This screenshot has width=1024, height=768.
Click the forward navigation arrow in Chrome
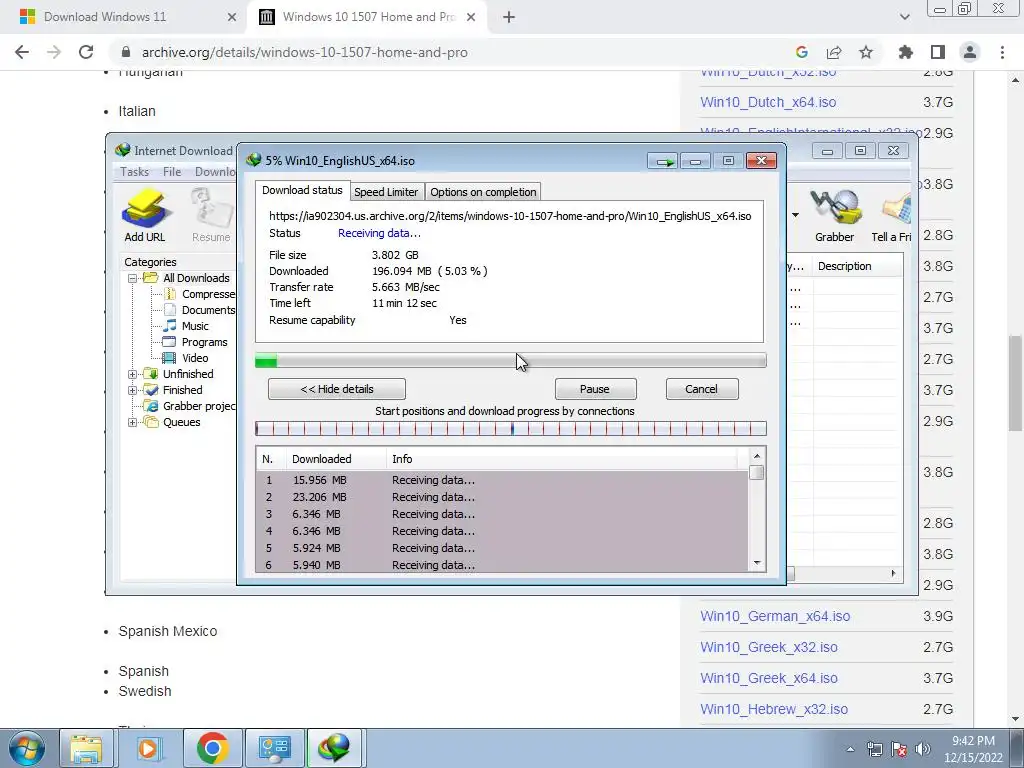[x=54, y=52]
